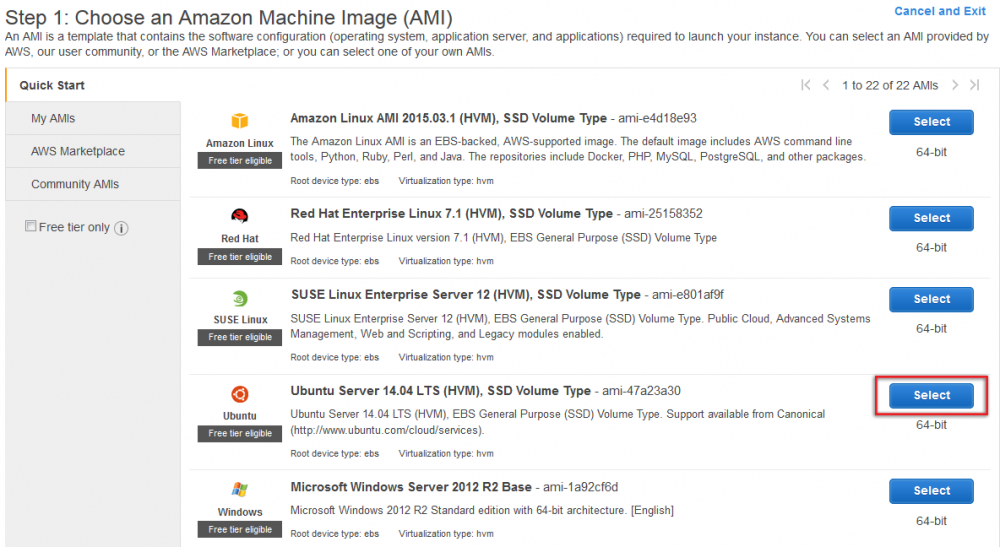Viewport: 1000px width, 547px height.
Task: Click the Windows flag logo icon
Action: click(240, 490)
